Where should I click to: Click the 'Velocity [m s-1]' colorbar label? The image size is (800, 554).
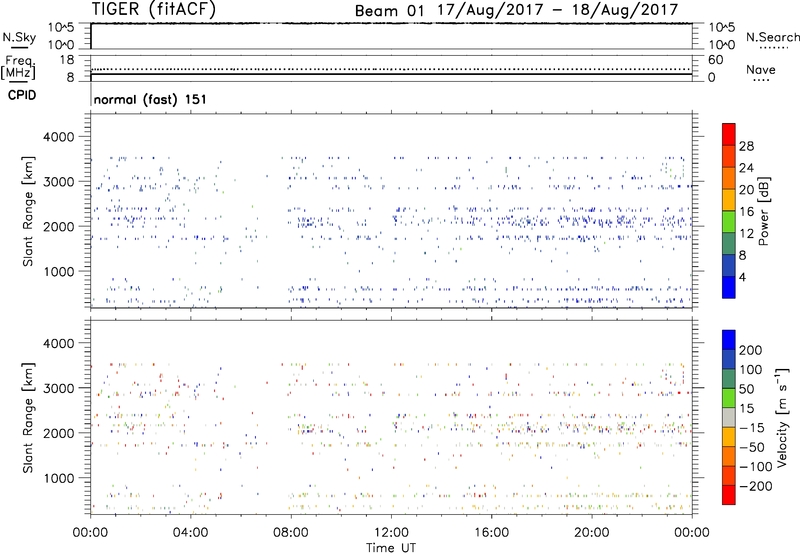coord(782,417)
